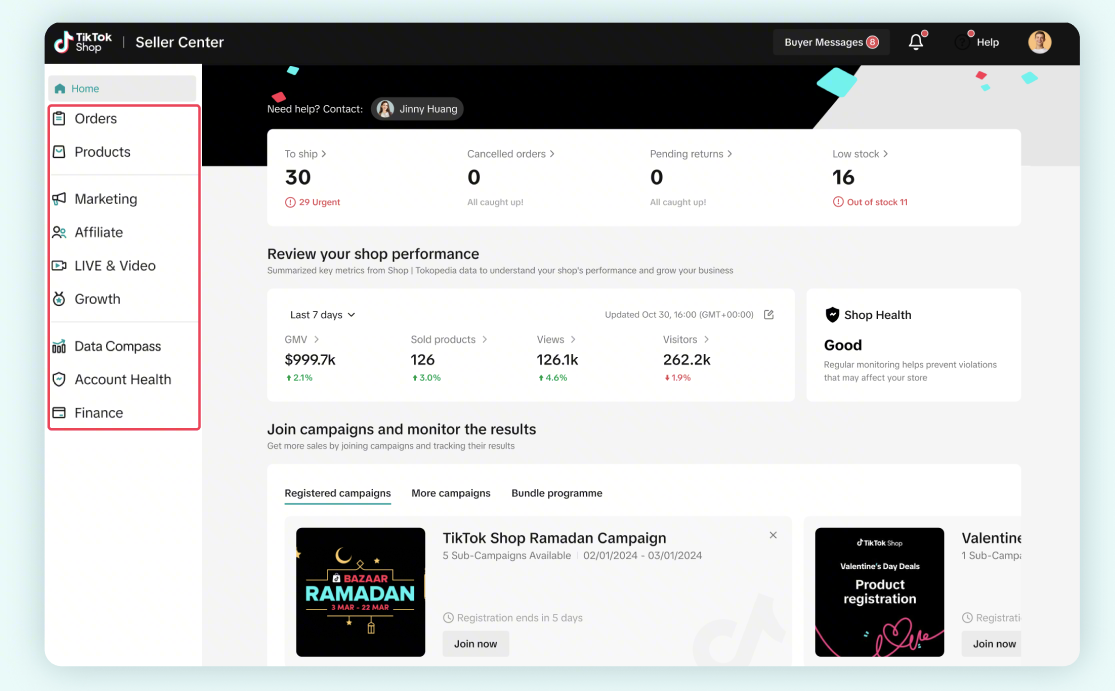Click the edit metrics pencil icon
This screenshot has width=1115, height=691.
[769, 314]
